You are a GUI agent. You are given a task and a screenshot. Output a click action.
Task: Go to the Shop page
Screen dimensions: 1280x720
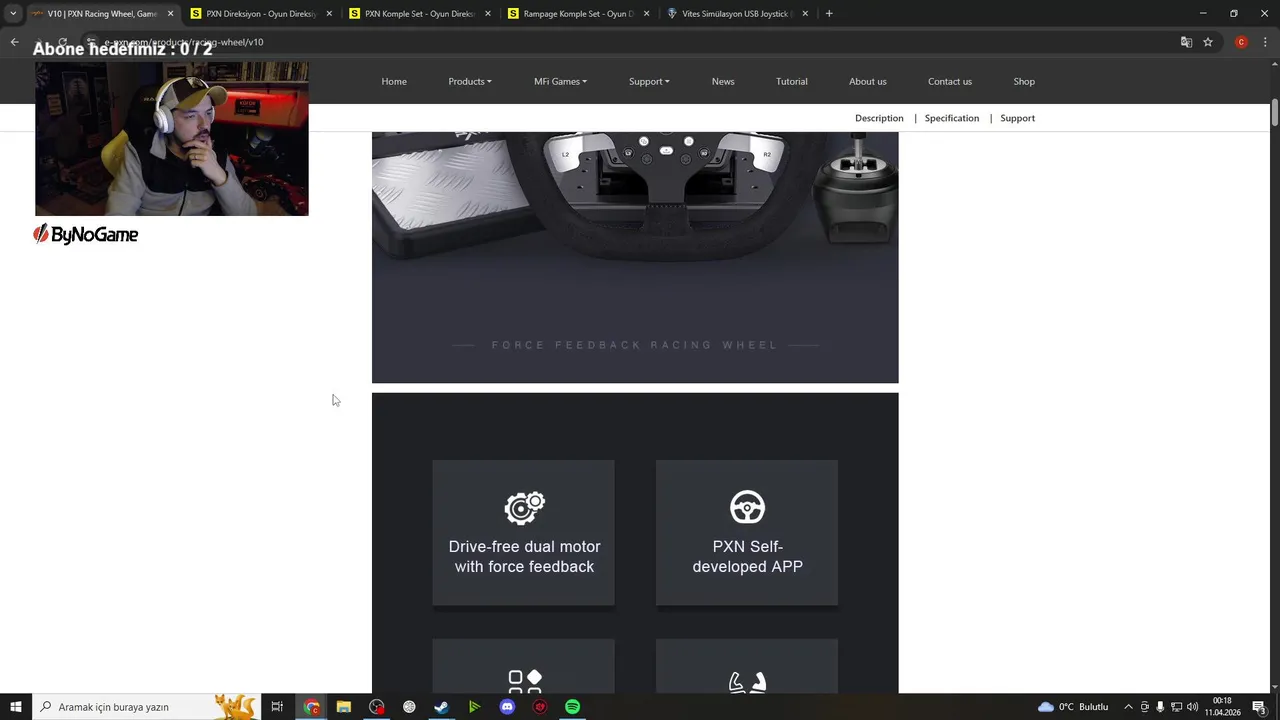[1024, 81]
